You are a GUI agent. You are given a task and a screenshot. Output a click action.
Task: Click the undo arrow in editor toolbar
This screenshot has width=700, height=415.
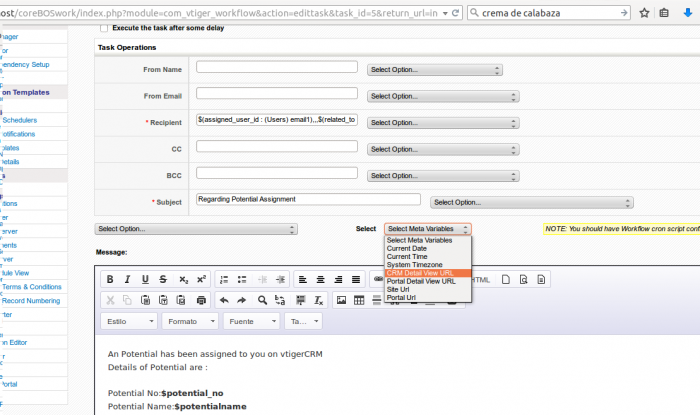coord(224,300)
